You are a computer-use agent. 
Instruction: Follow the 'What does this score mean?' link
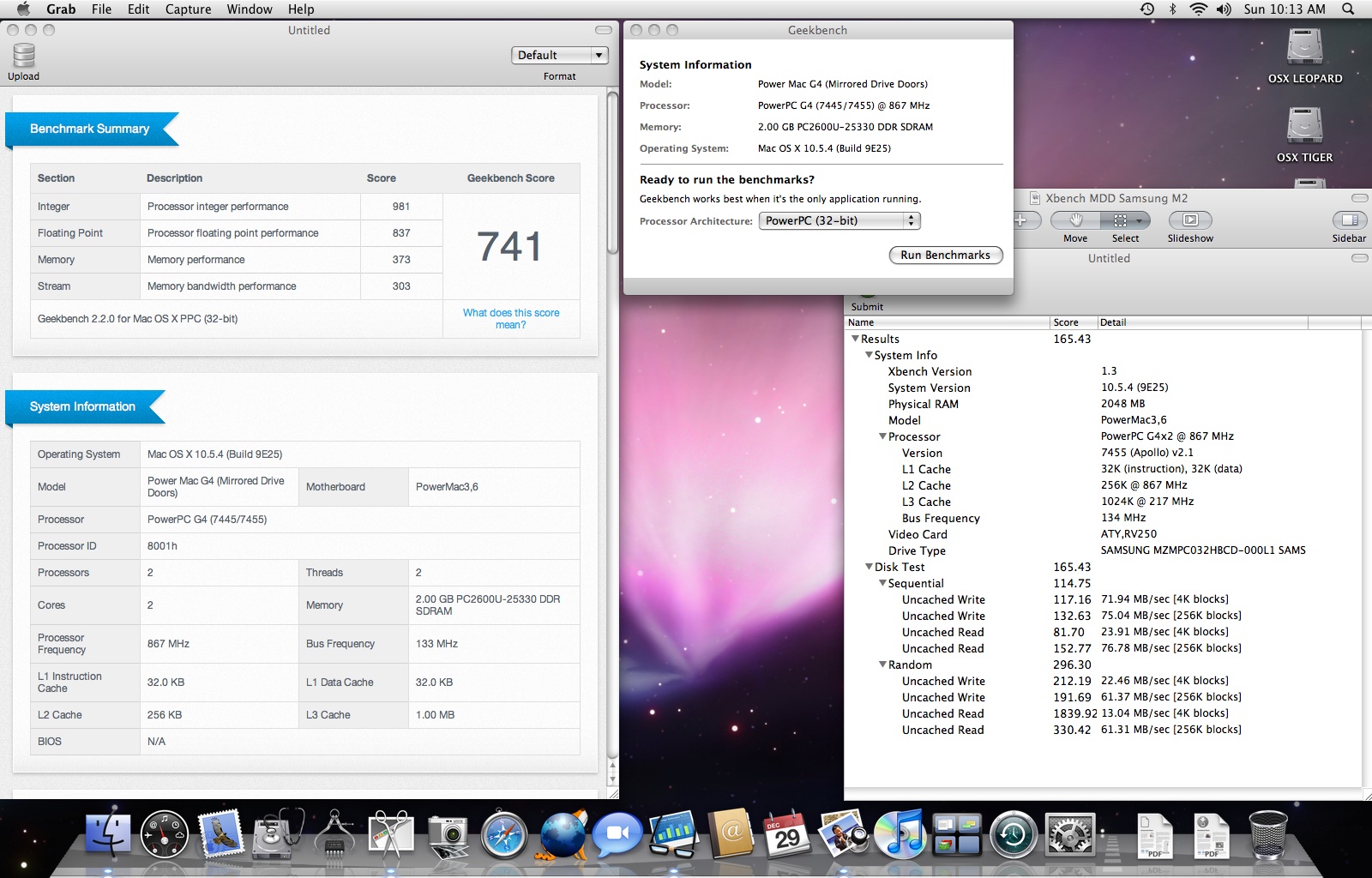point(511,319)
